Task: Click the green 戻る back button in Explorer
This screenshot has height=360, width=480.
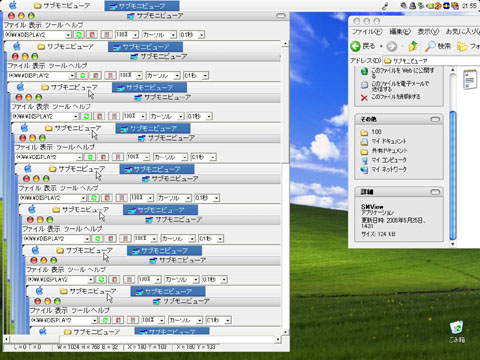Action: pos(363,46)
